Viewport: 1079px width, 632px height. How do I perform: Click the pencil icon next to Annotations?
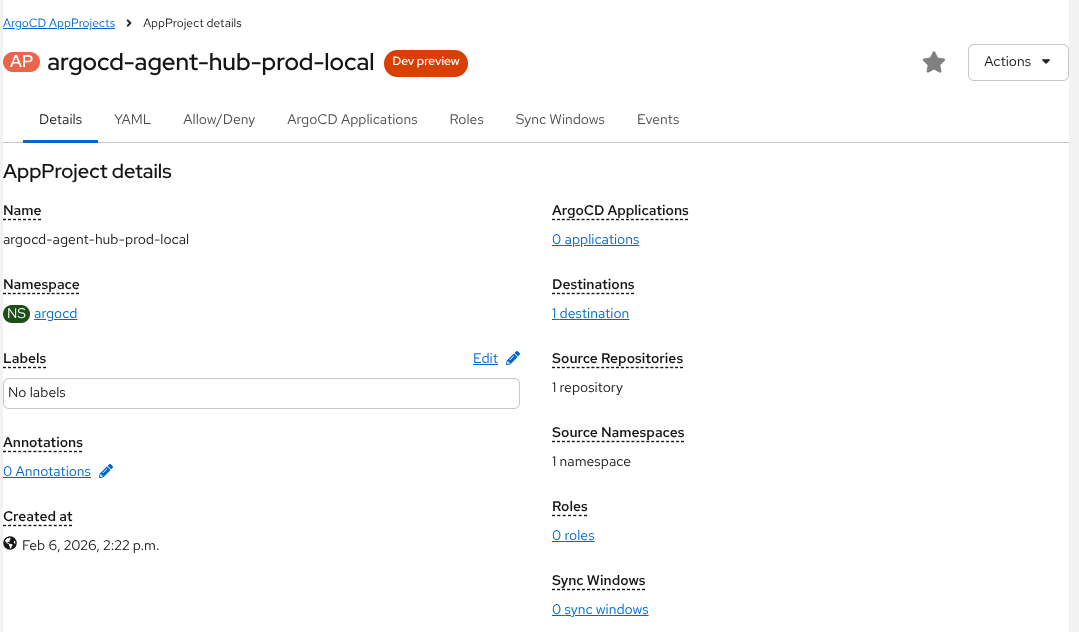[x=106, y=471]
